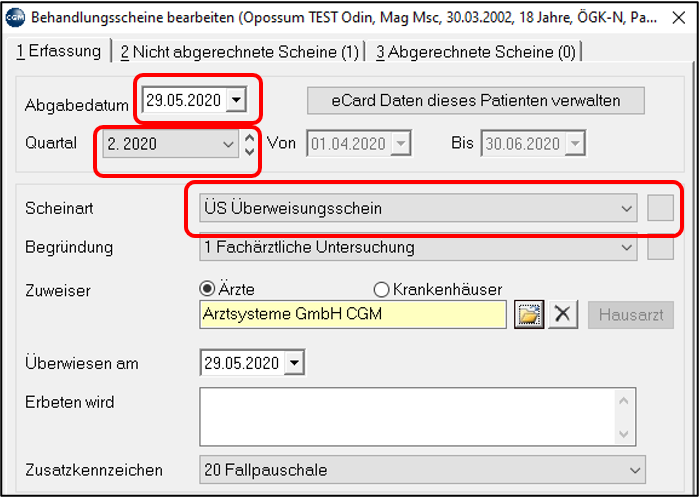Viewport: 700px width, 498px height.
Task: Select the Krankenhäuser radio button
Action: click(381, 290)
